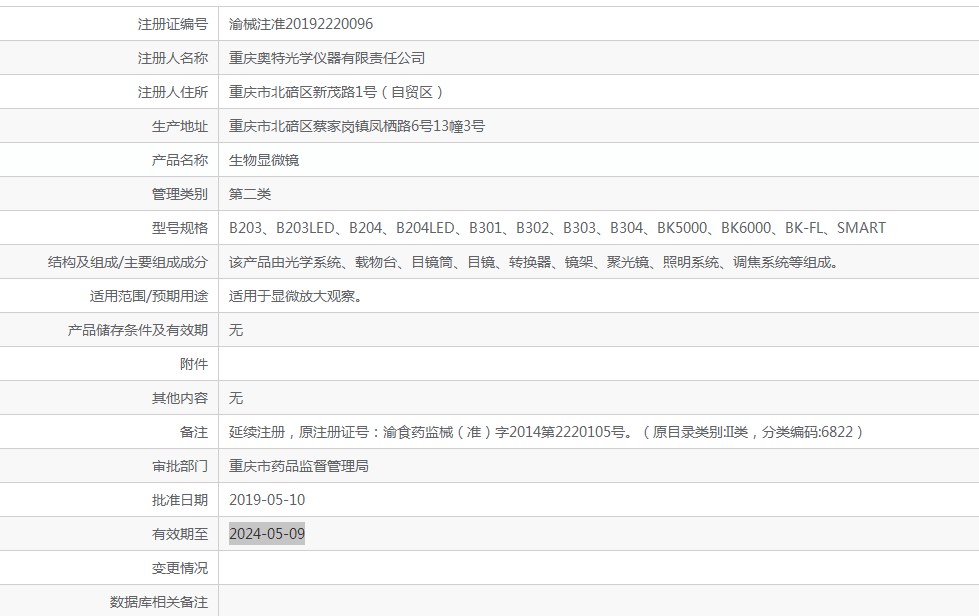Select production address 蔡家岗镇凤栖路6号13幢3号
The width and height of the screenshot is (979, 616).
399,126
